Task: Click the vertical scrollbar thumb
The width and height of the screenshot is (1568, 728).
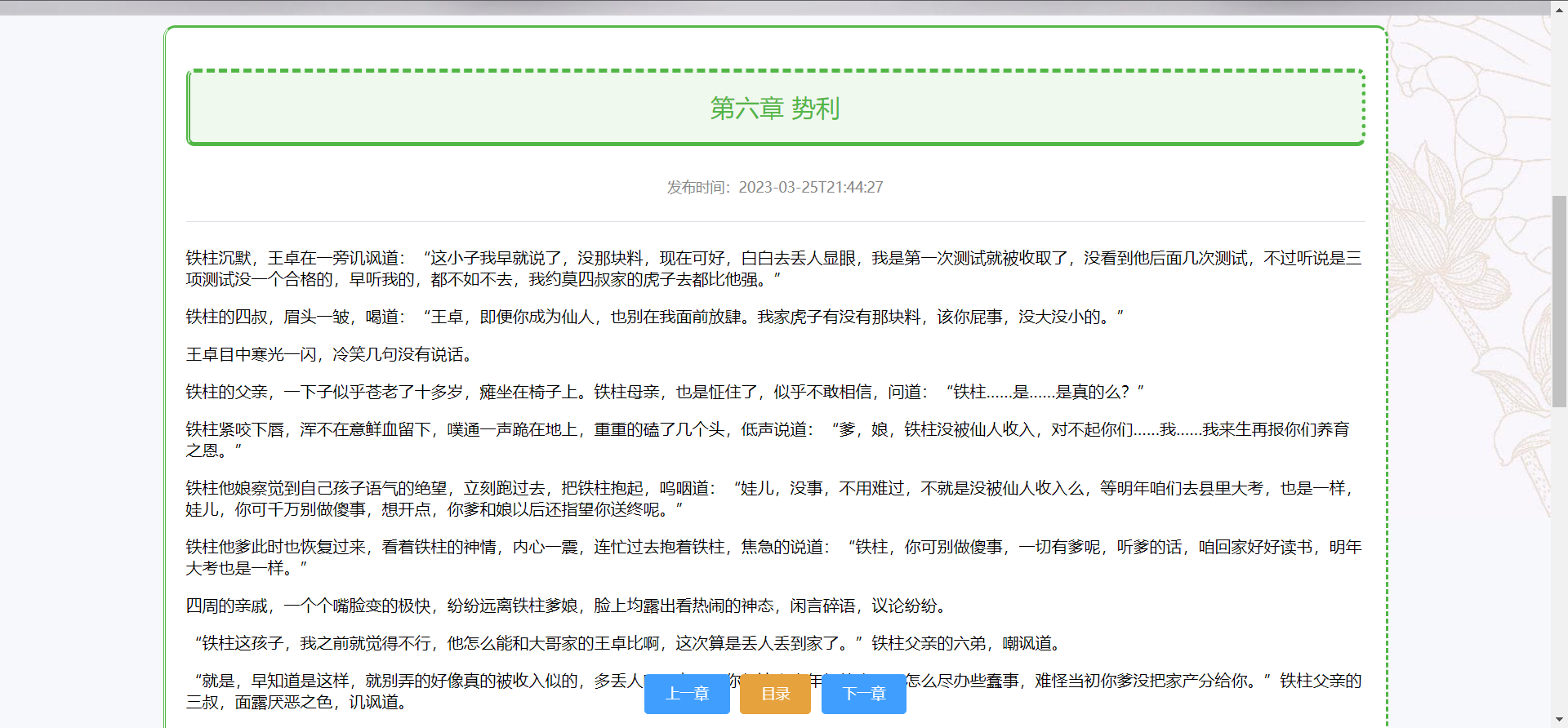Action: pyautogui.click(x=1559, y=302)
